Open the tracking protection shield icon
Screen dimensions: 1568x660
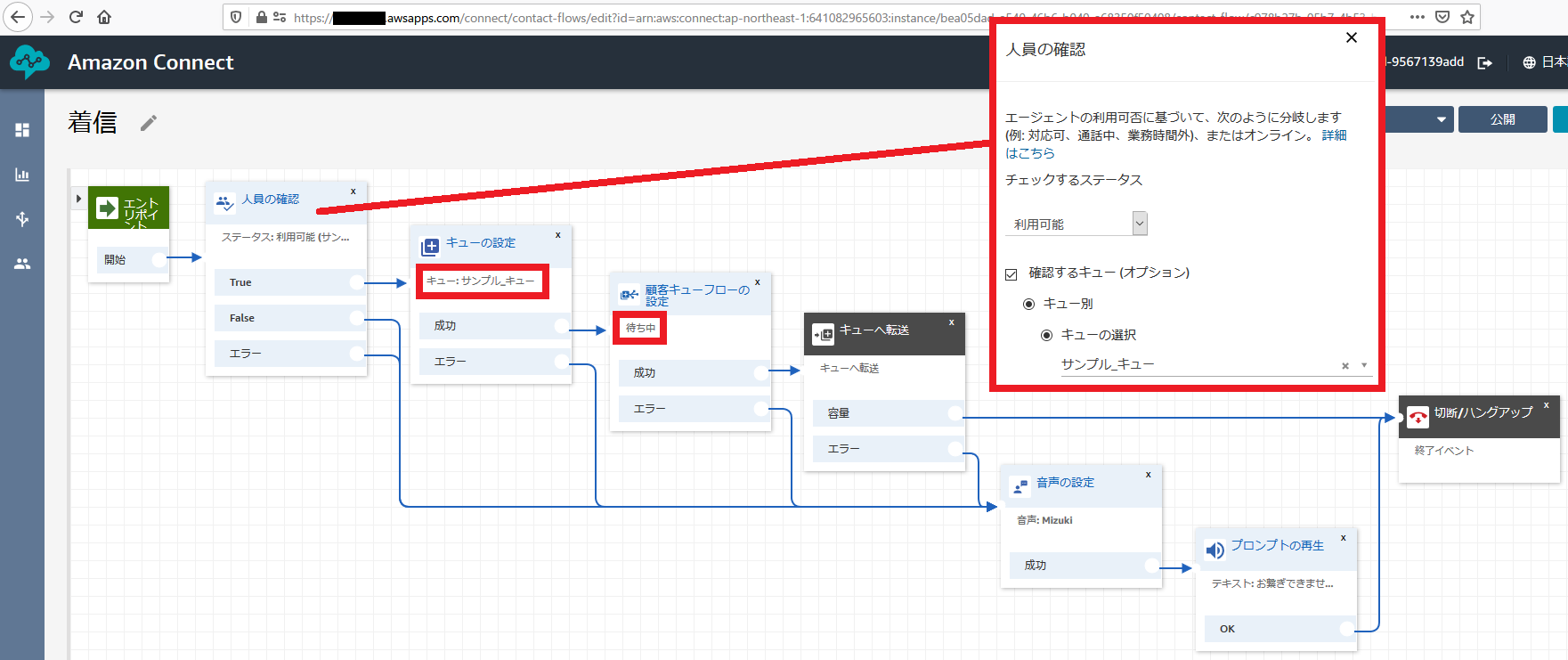236,17
